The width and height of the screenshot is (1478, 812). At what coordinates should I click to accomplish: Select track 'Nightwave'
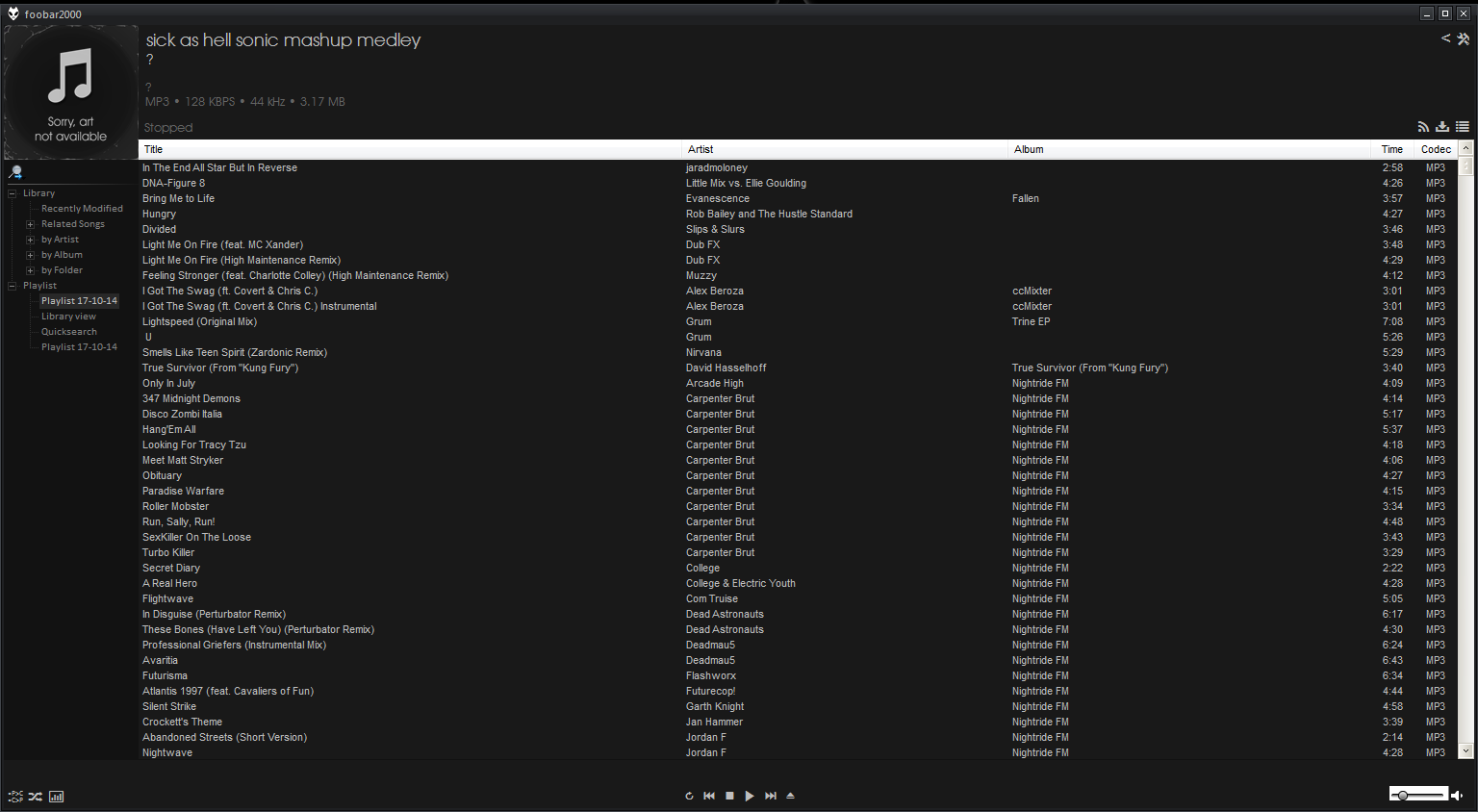(x=167, y=752)
